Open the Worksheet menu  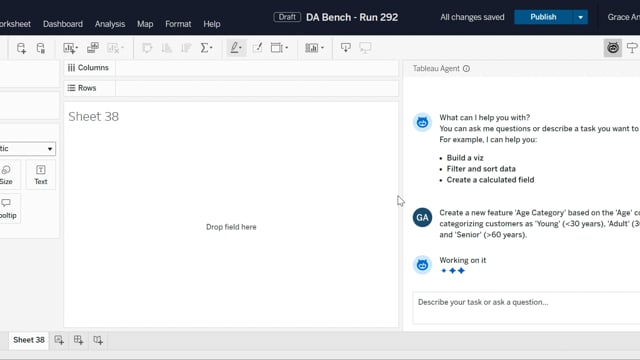pos(15,24)
